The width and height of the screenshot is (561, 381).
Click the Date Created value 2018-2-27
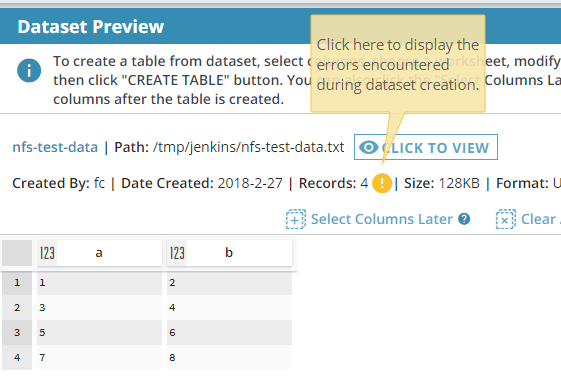(x=250, y=183)
